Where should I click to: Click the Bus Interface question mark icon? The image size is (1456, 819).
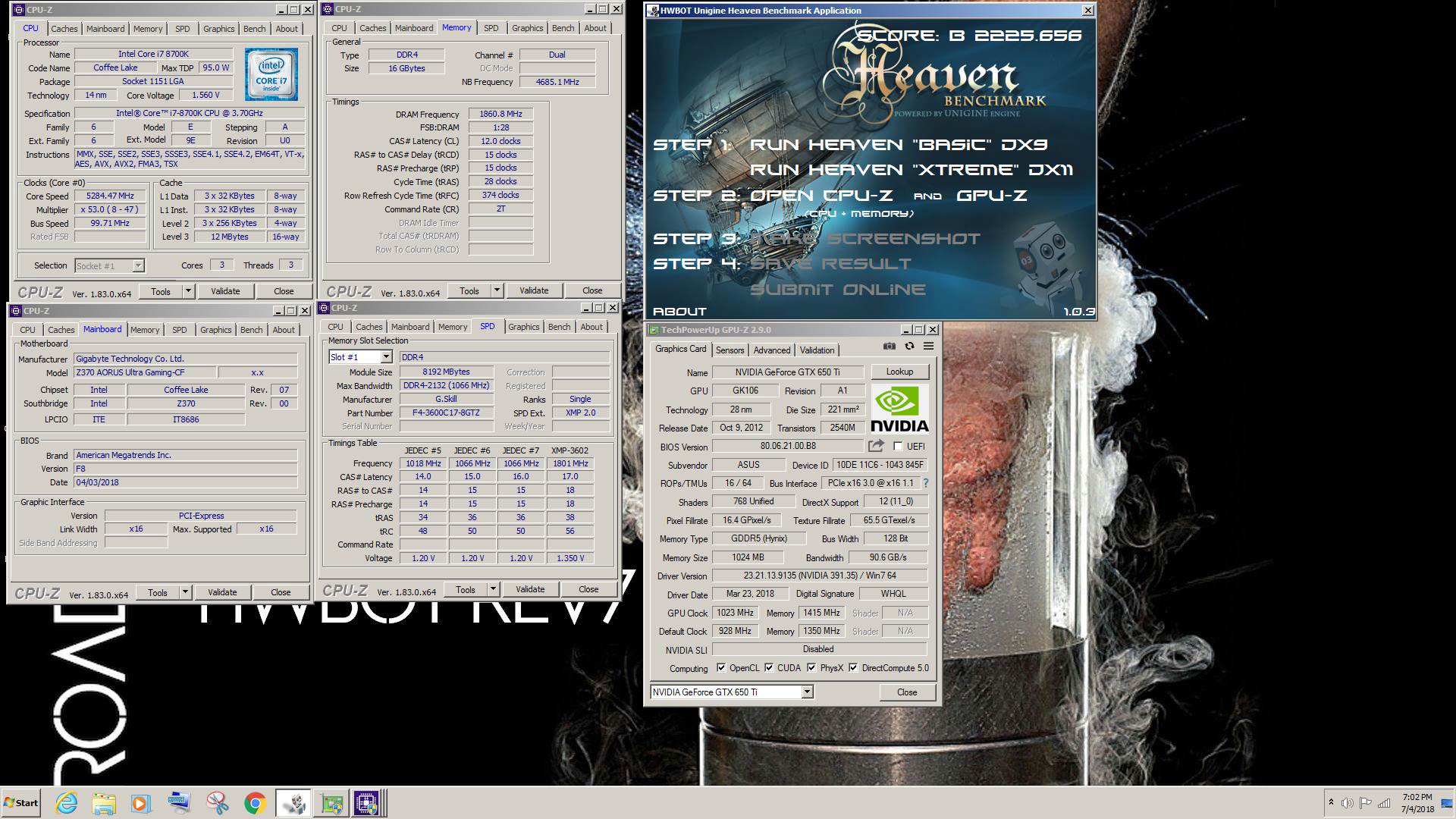pos(925,483)
